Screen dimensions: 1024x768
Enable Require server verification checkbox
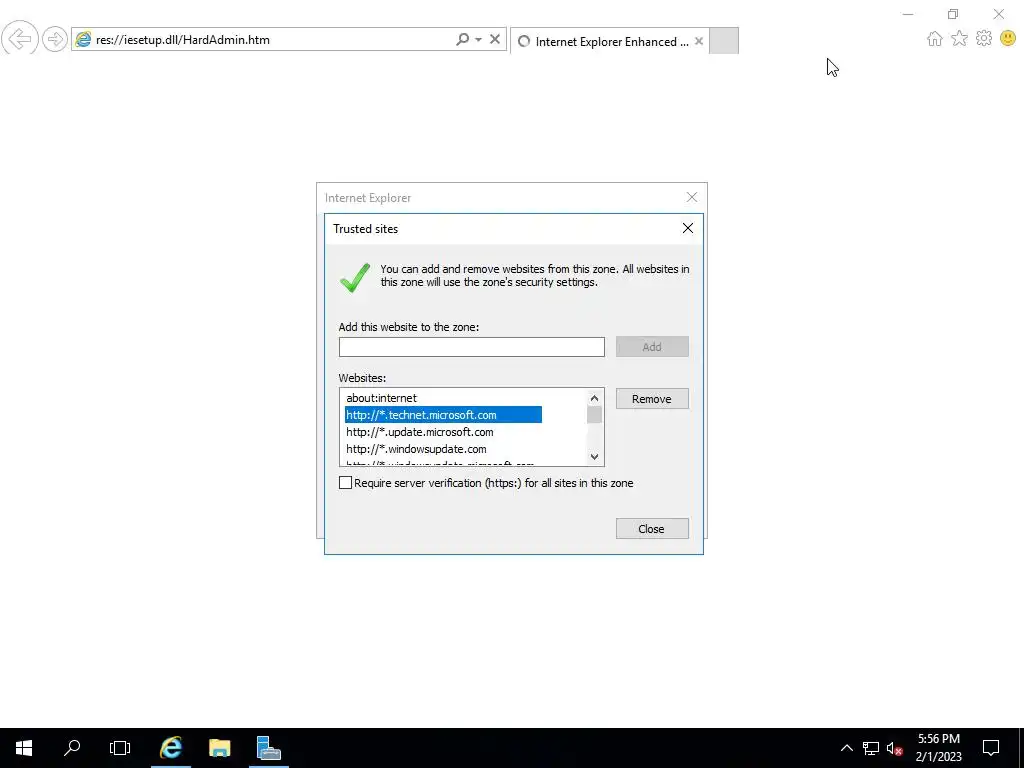click(345, 483)
